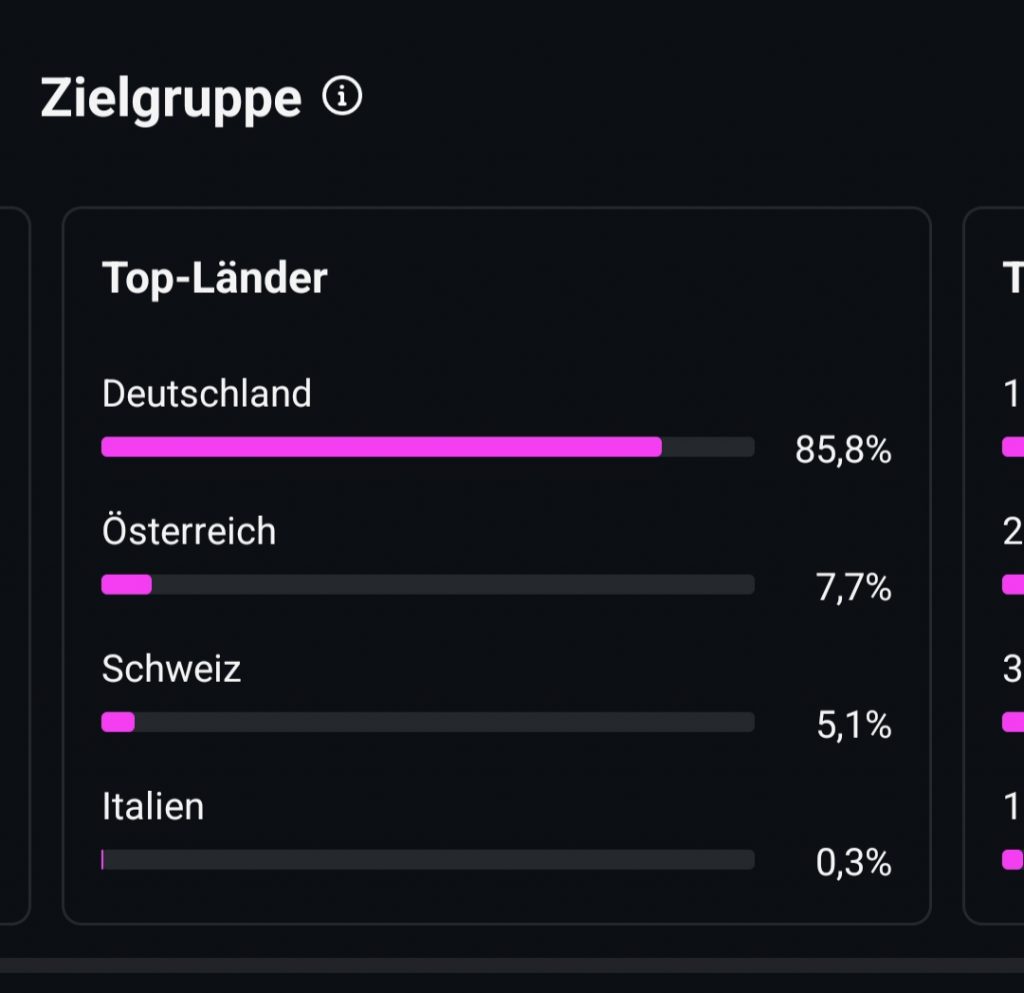Screen dimensions: 1024x993
Task: Select the Zielgruppe section heading
Action: (x=170, y=99)
